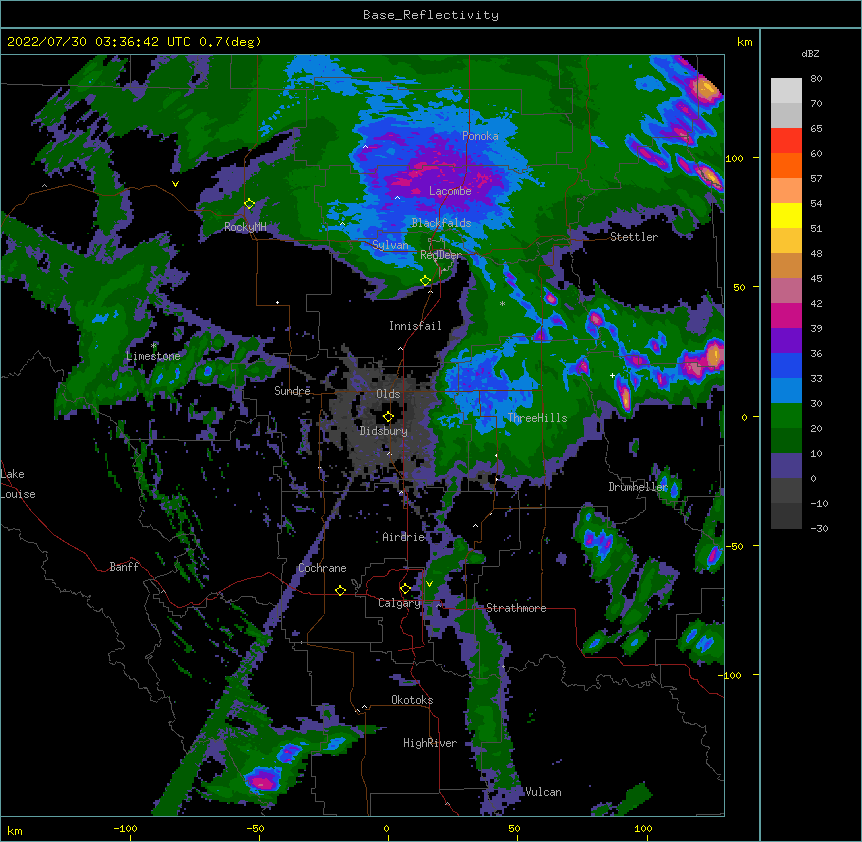Select the Calgary label

[399, 603]
